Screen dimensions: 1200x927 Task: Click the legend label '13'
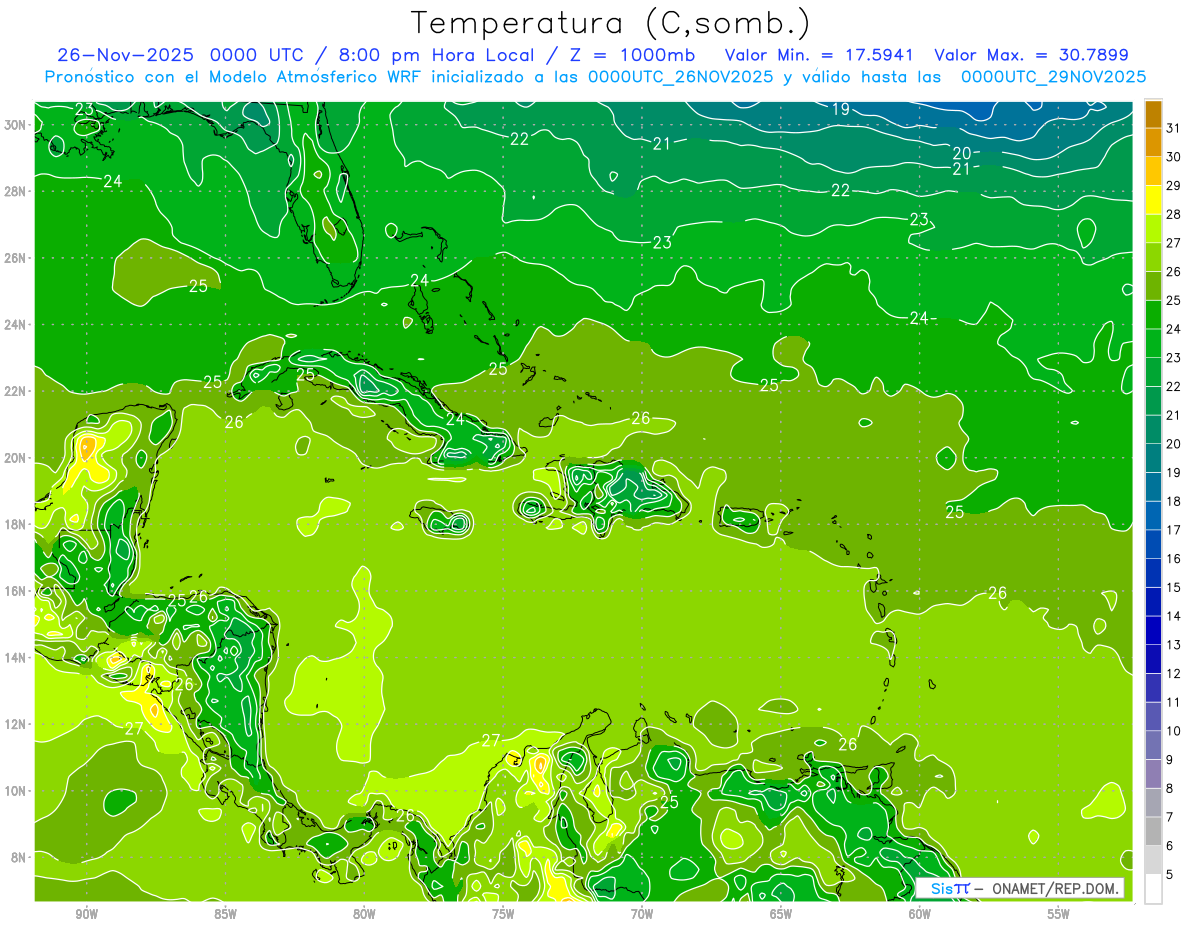coord(1173,645)
